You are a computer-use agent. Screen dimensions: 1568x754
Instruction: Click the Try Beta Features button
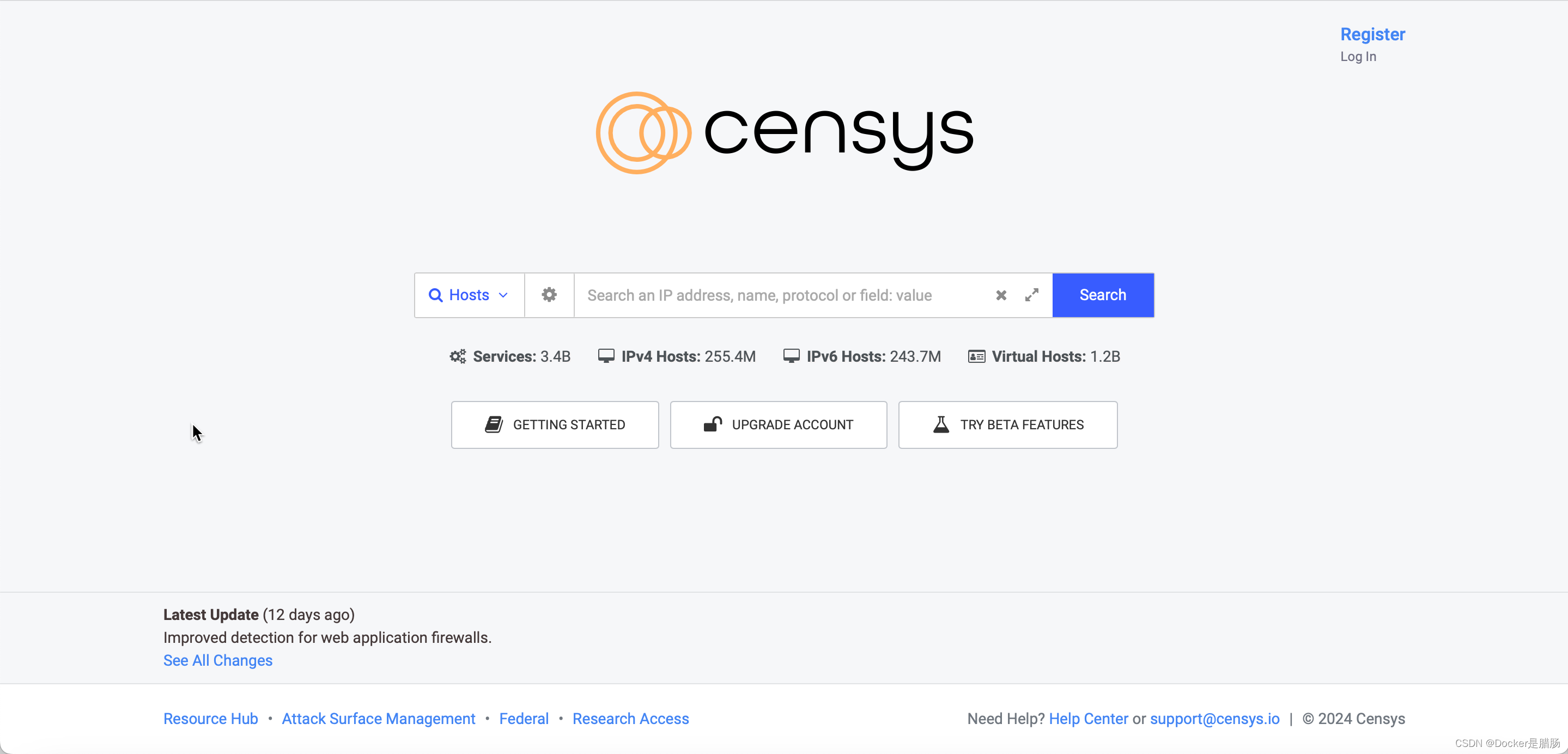tap(1007, 424)
